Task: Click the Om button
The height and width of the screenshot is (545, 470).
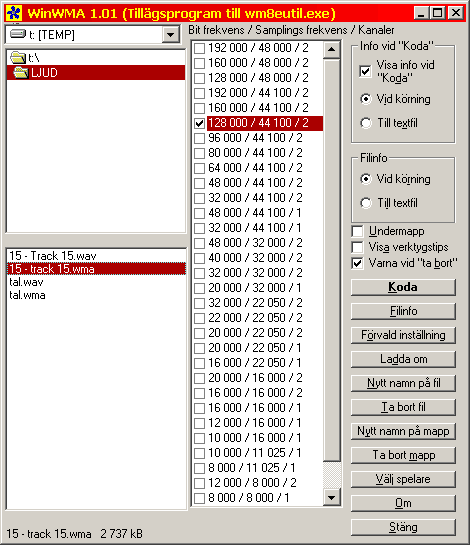Action: click(403, 503)
